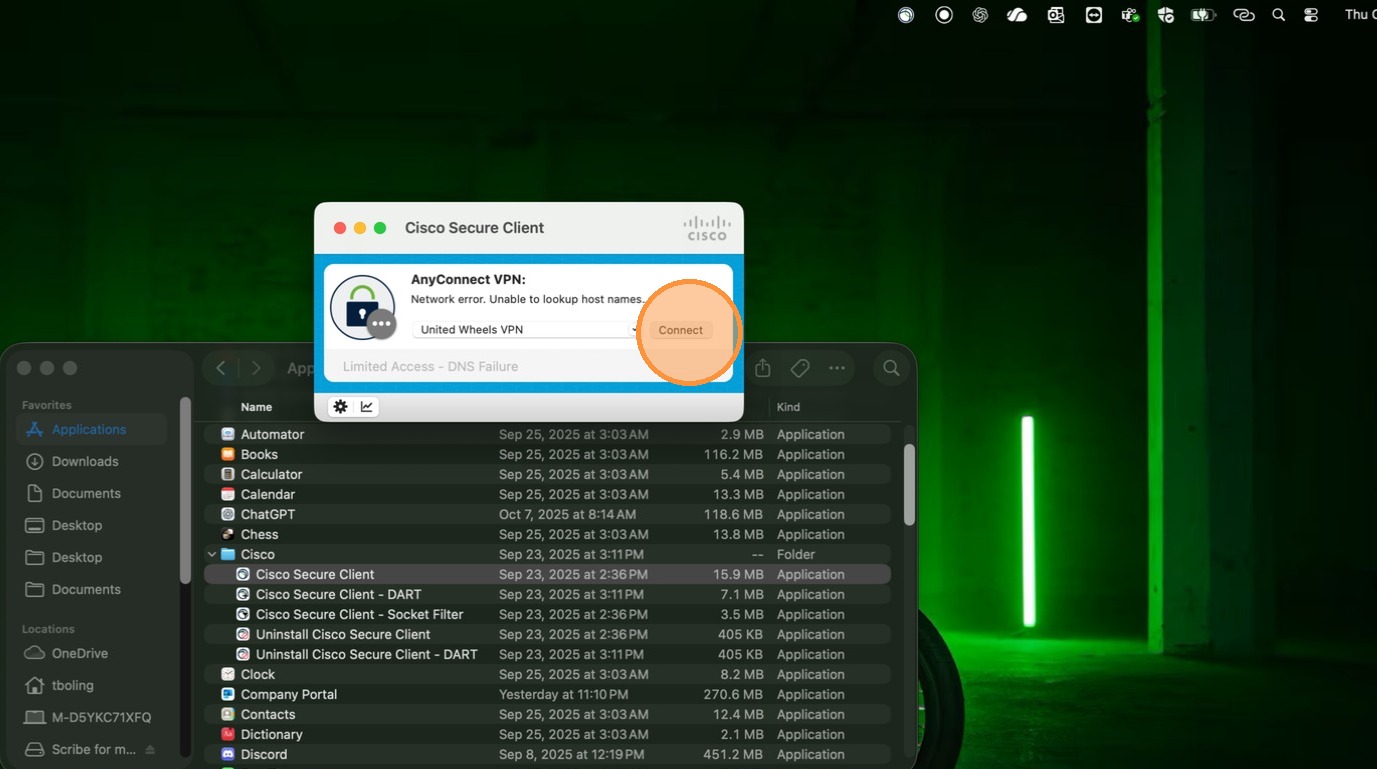Open Control Center in menu bar
The height and width of the screenshot is (769, 1377).
(1311, 15)
